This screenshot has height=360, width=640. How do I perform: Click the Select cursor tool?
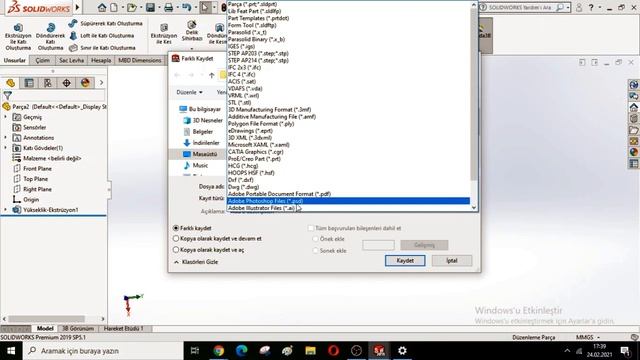205,7
